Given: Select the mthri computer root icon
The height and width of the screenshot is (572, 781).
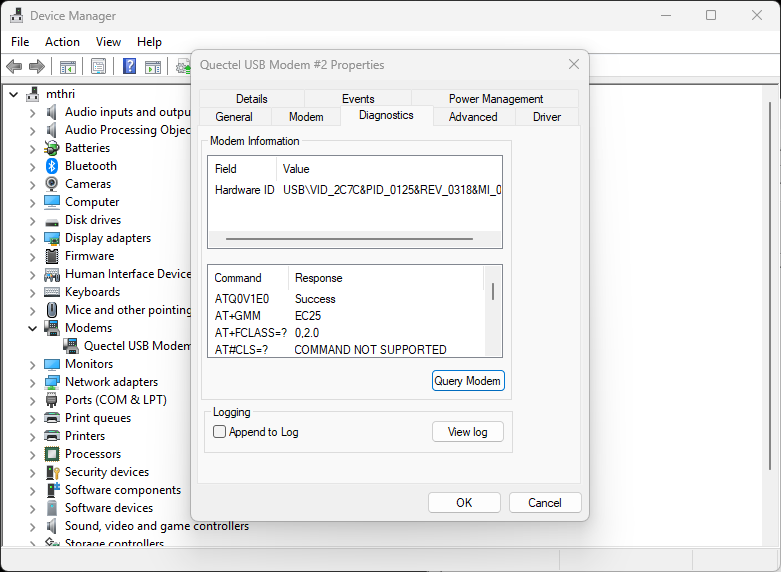Looking at the screenshot, I should 33,94.
